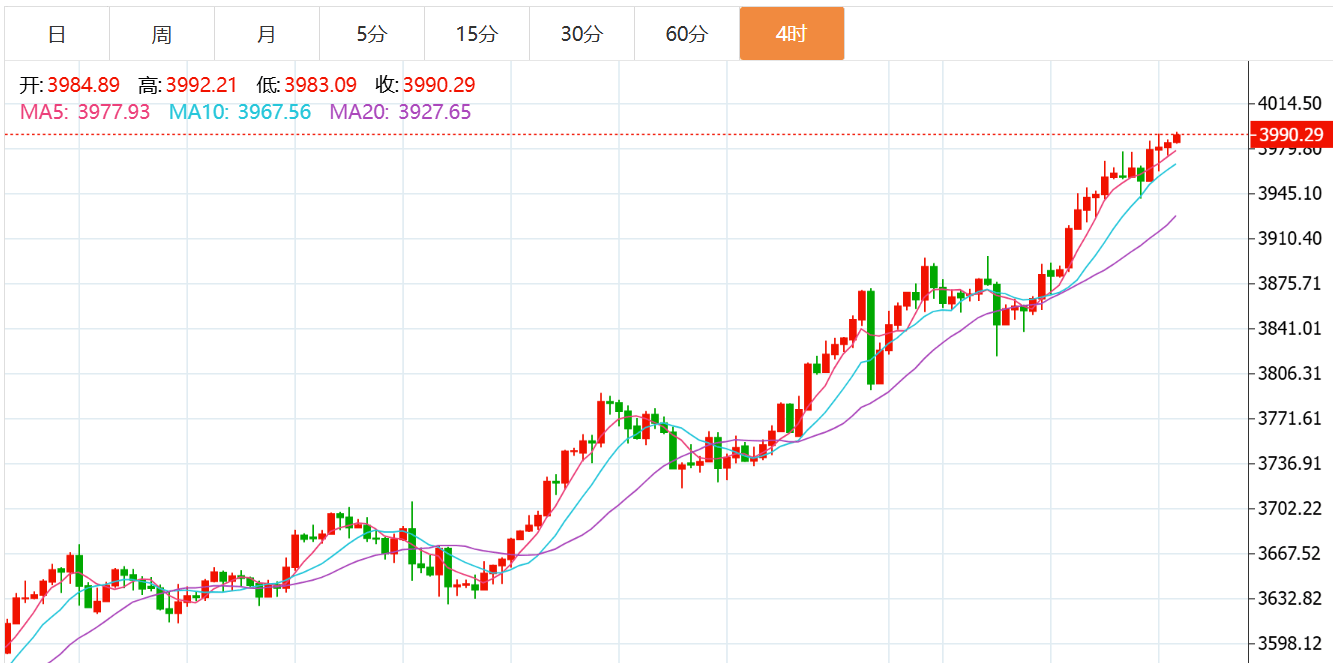Click the 3598.12 price axis label
Viewport: 1333px width, 663px height.
click(1291, 643)
